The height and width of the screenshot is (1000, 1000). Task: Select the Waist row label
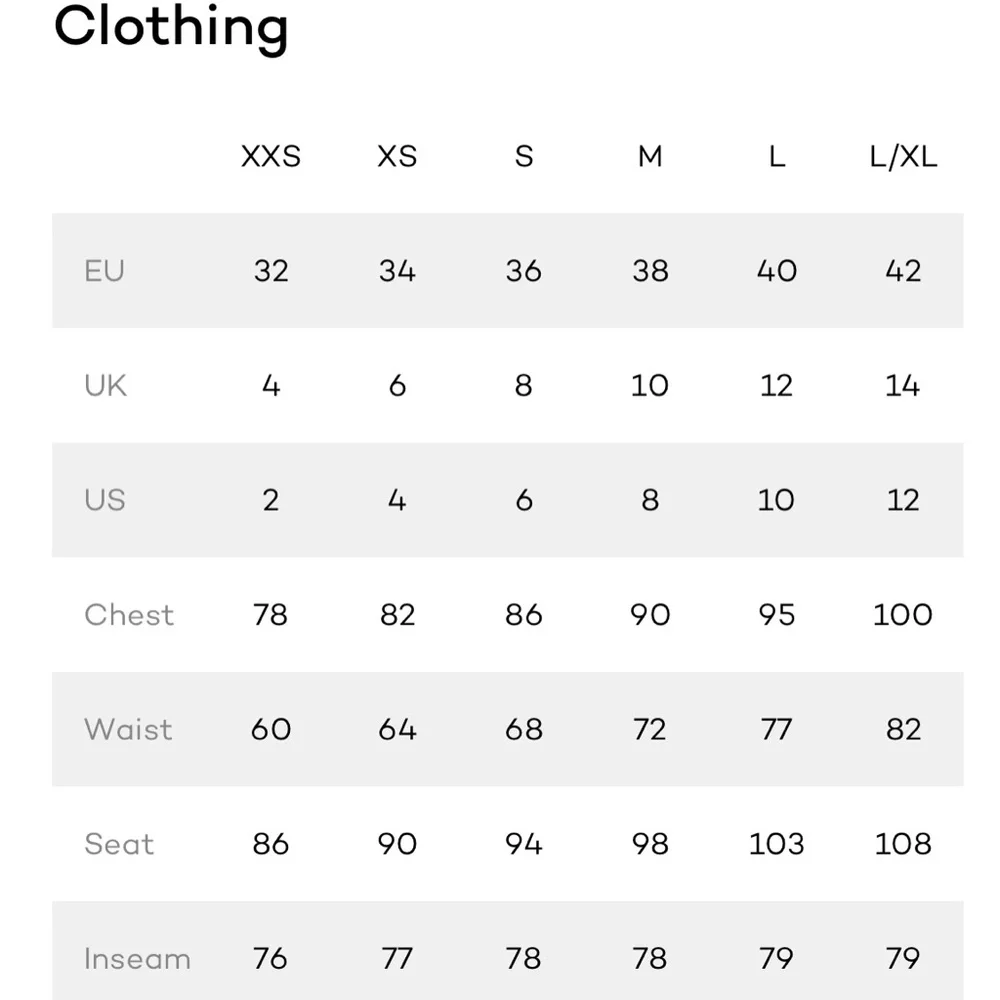[128, 729]
